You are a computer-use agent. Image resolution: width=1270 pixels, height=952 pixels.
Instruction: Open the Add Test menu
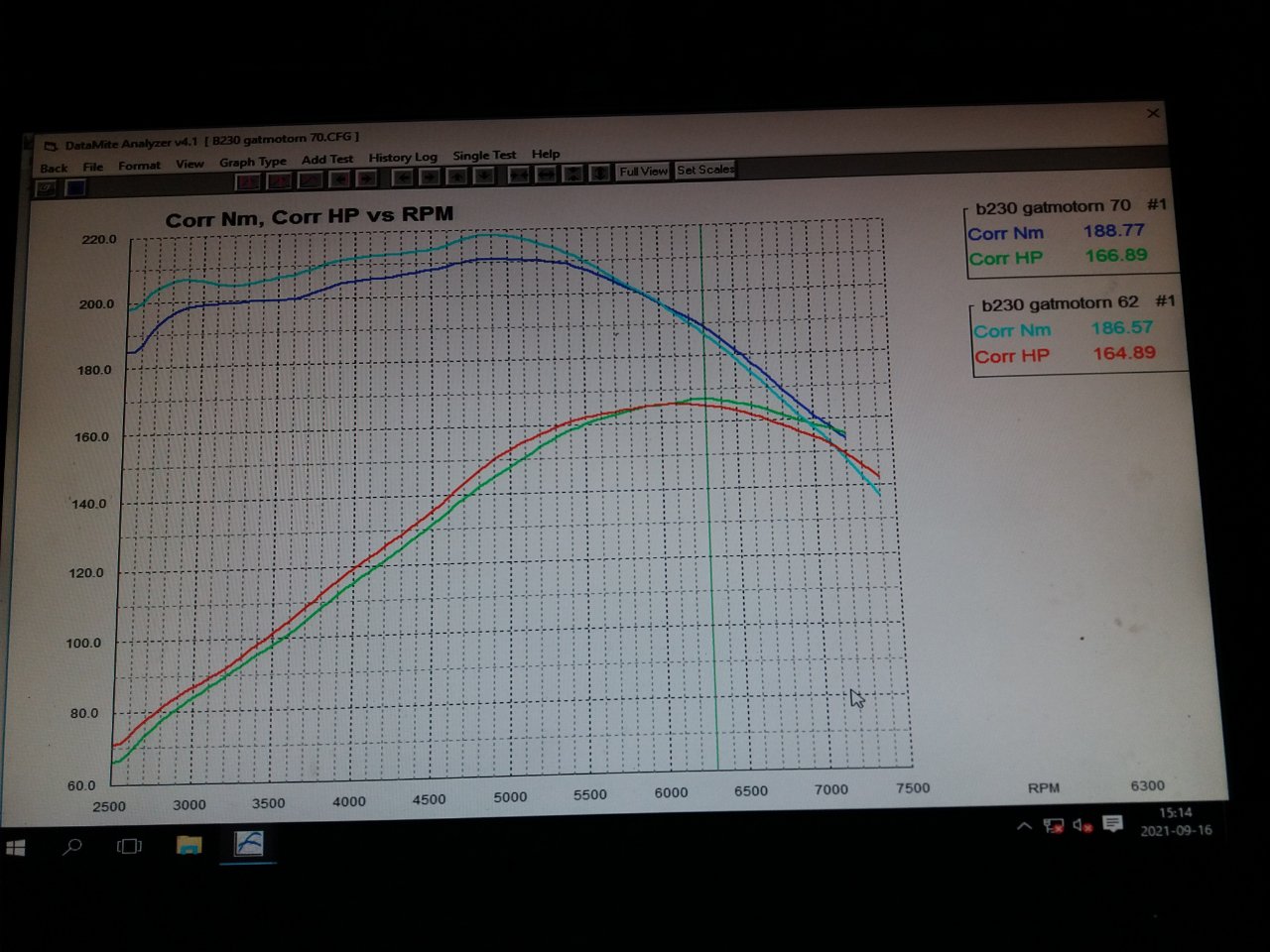tap(327, 159)
